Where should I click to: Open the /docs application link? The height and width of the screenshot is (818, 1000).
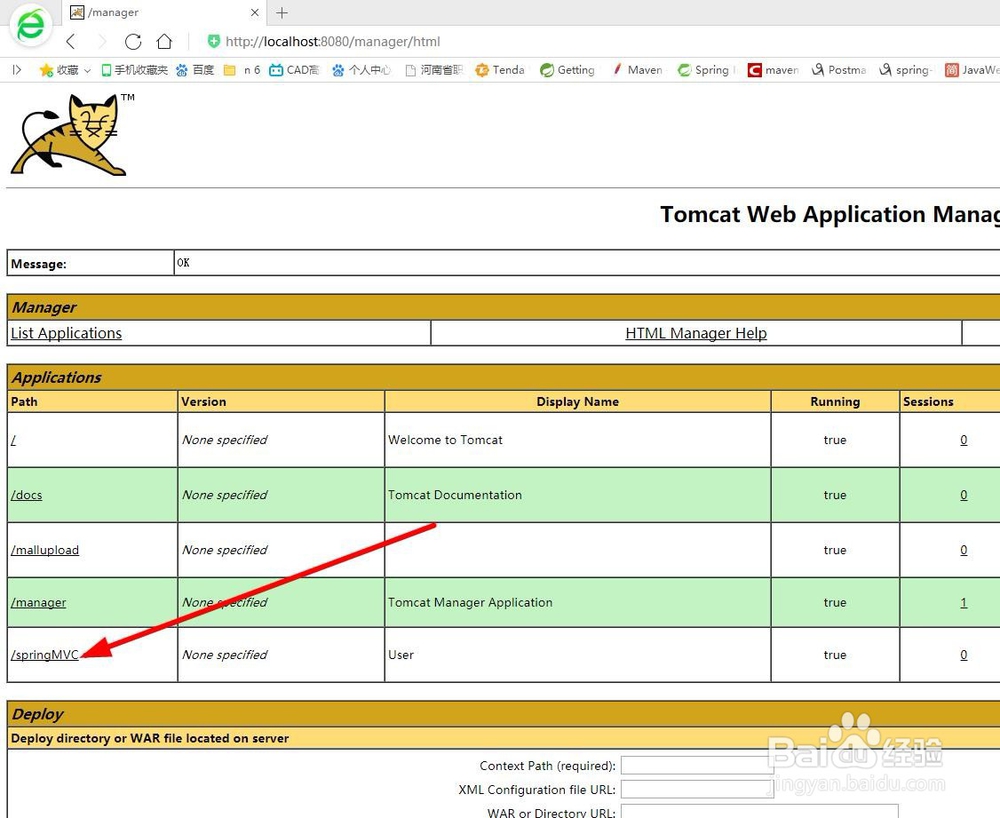click(x=26, y=495)
